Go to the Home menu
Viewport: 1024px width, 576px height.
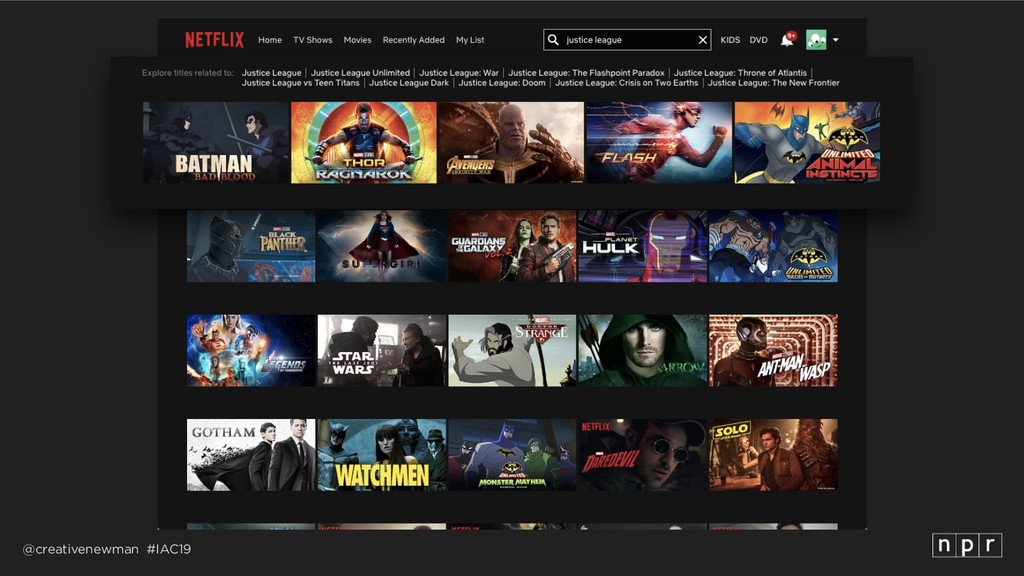point(270,40)
